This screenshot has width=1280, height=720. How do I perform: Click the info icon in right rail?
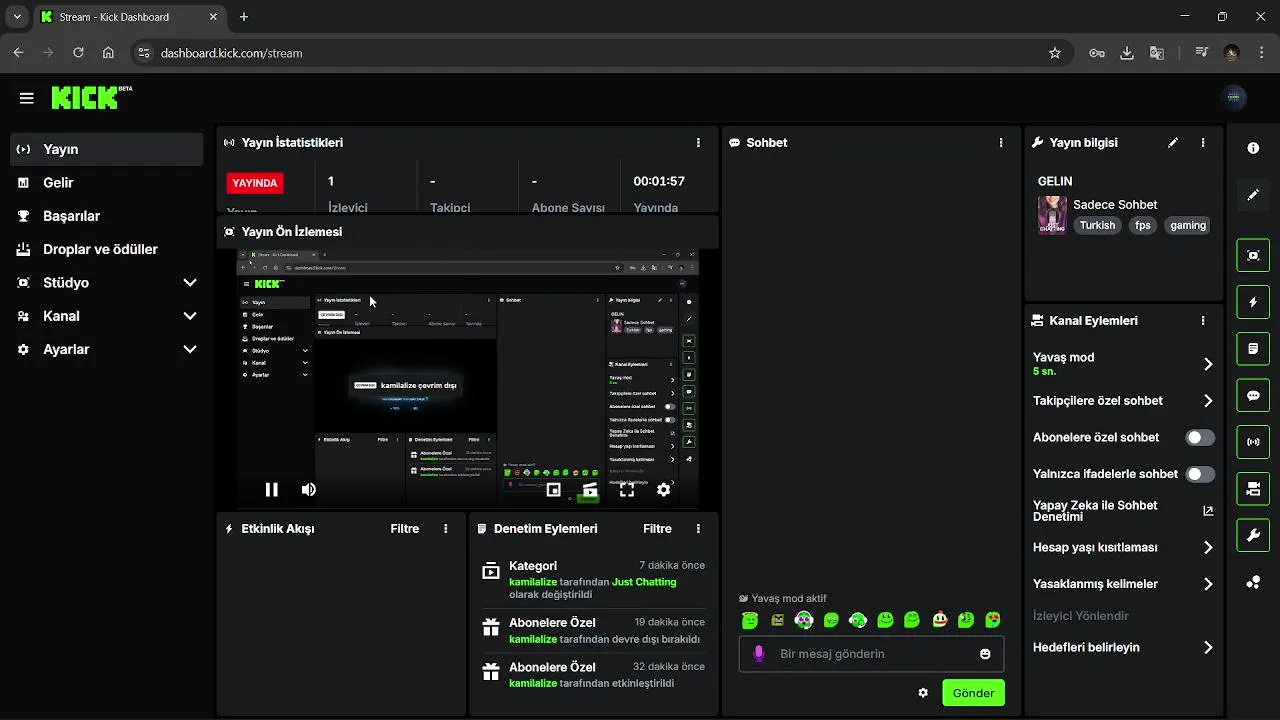(1253, 148)
